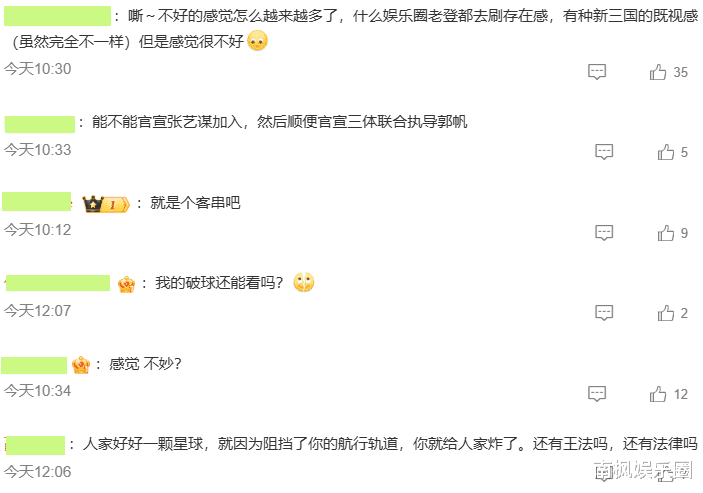Reply to the 今天12:07 comment
Image resolution: width=703 pixels, height=493 pixels.
[604, 313]
